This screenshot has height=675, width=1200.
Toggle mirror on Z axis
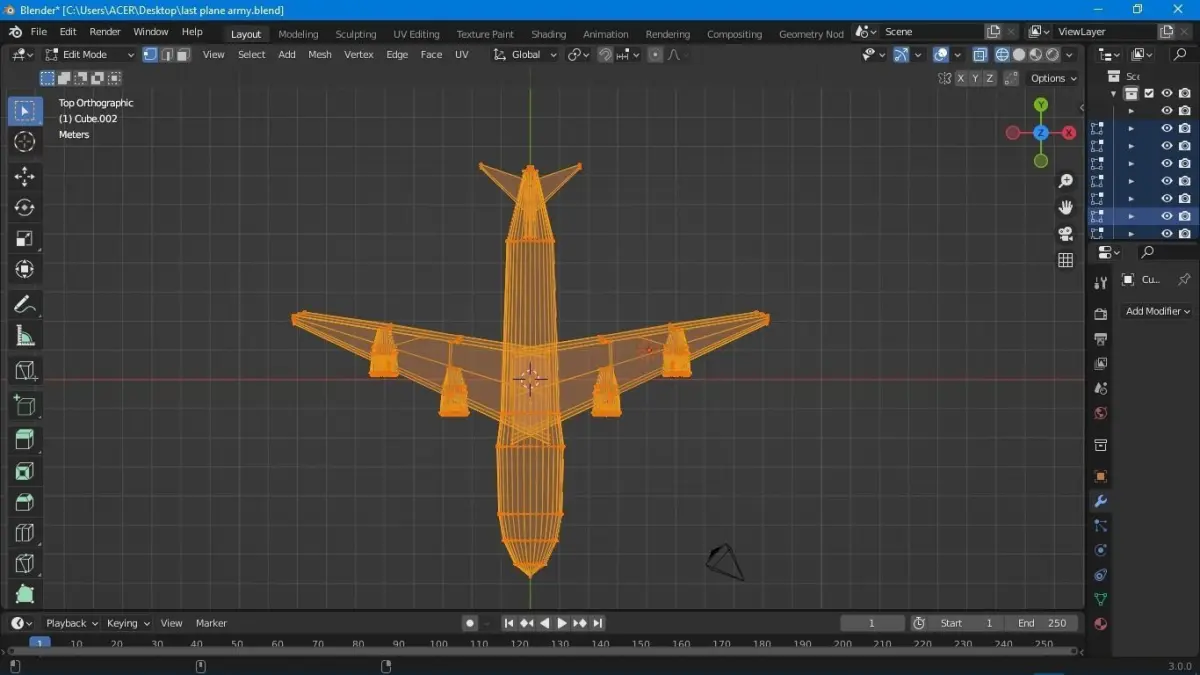(x=990, y=78)
